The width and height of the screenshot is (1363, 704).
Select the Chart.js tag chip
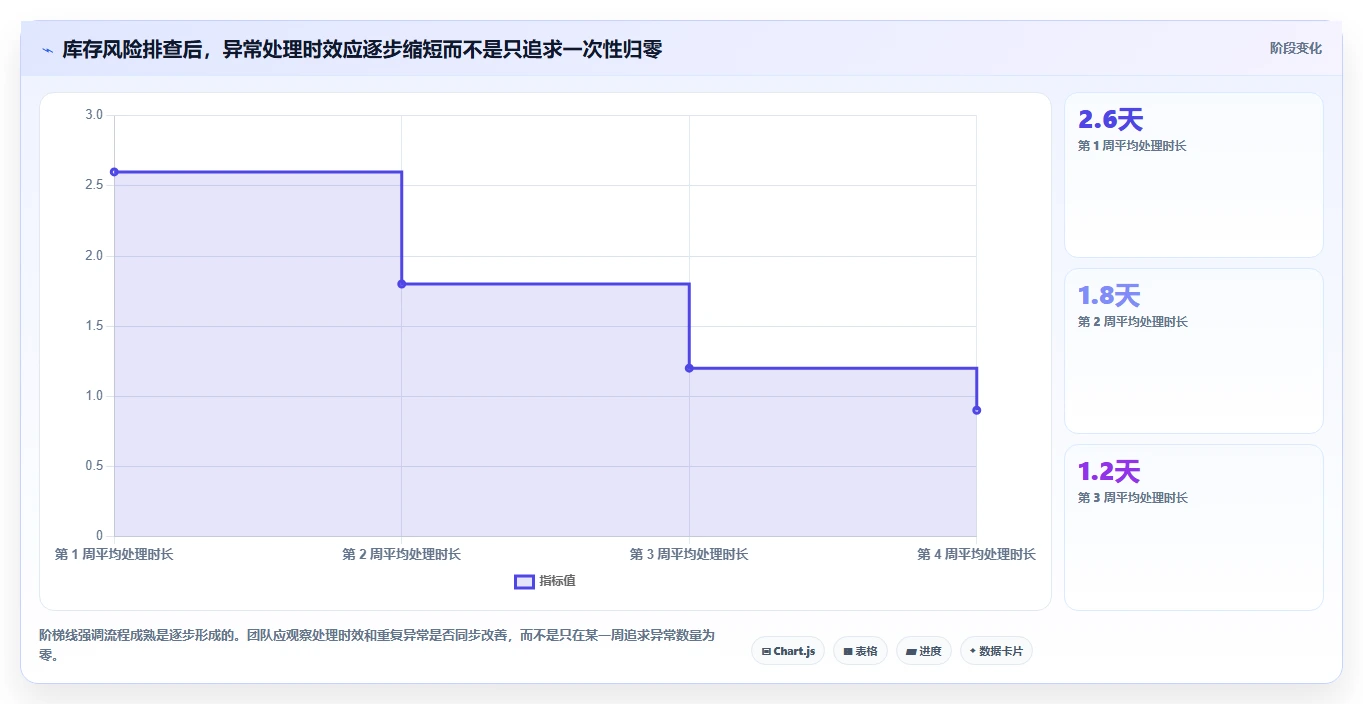click(x=788, y=651)
